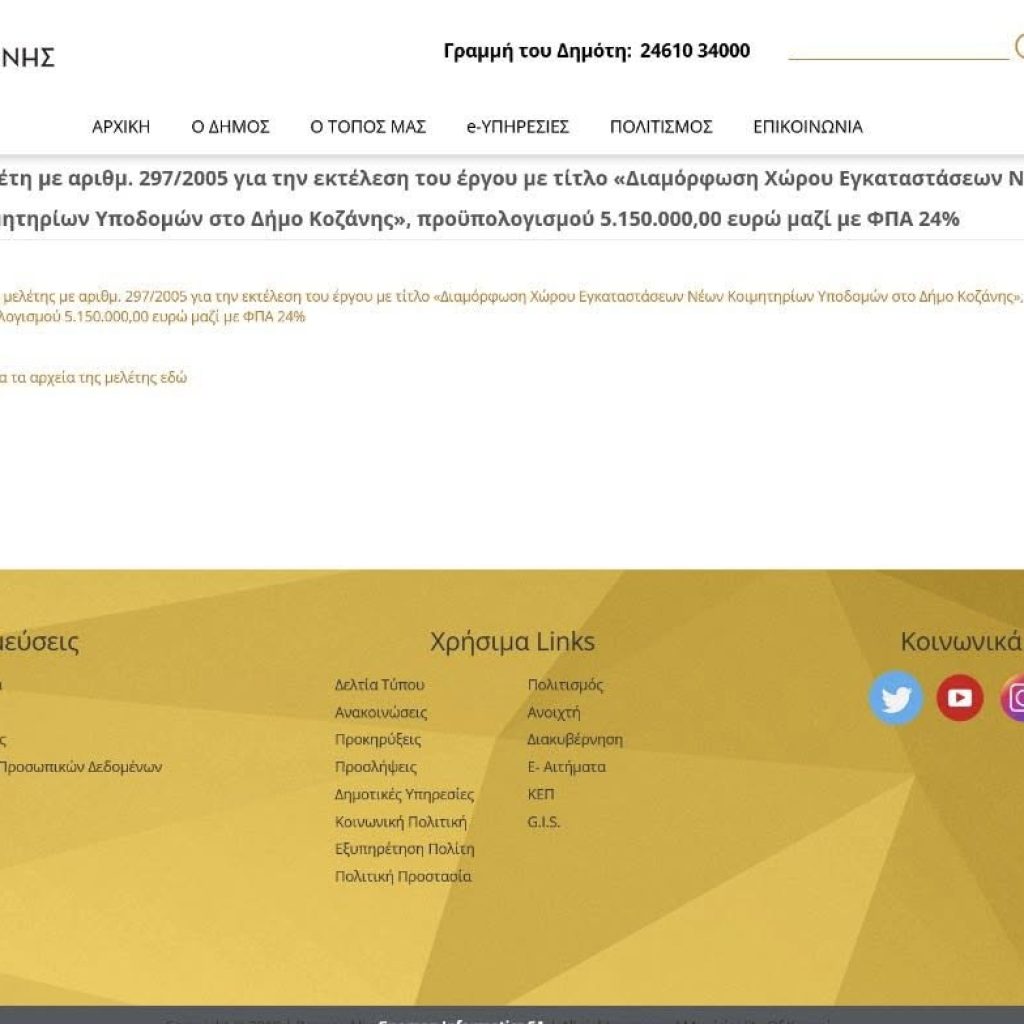The width and height of the screenshot is (1024, 1024).
Task: Open Ανακοινώσεις footer link
Action: tap(381, 712)
